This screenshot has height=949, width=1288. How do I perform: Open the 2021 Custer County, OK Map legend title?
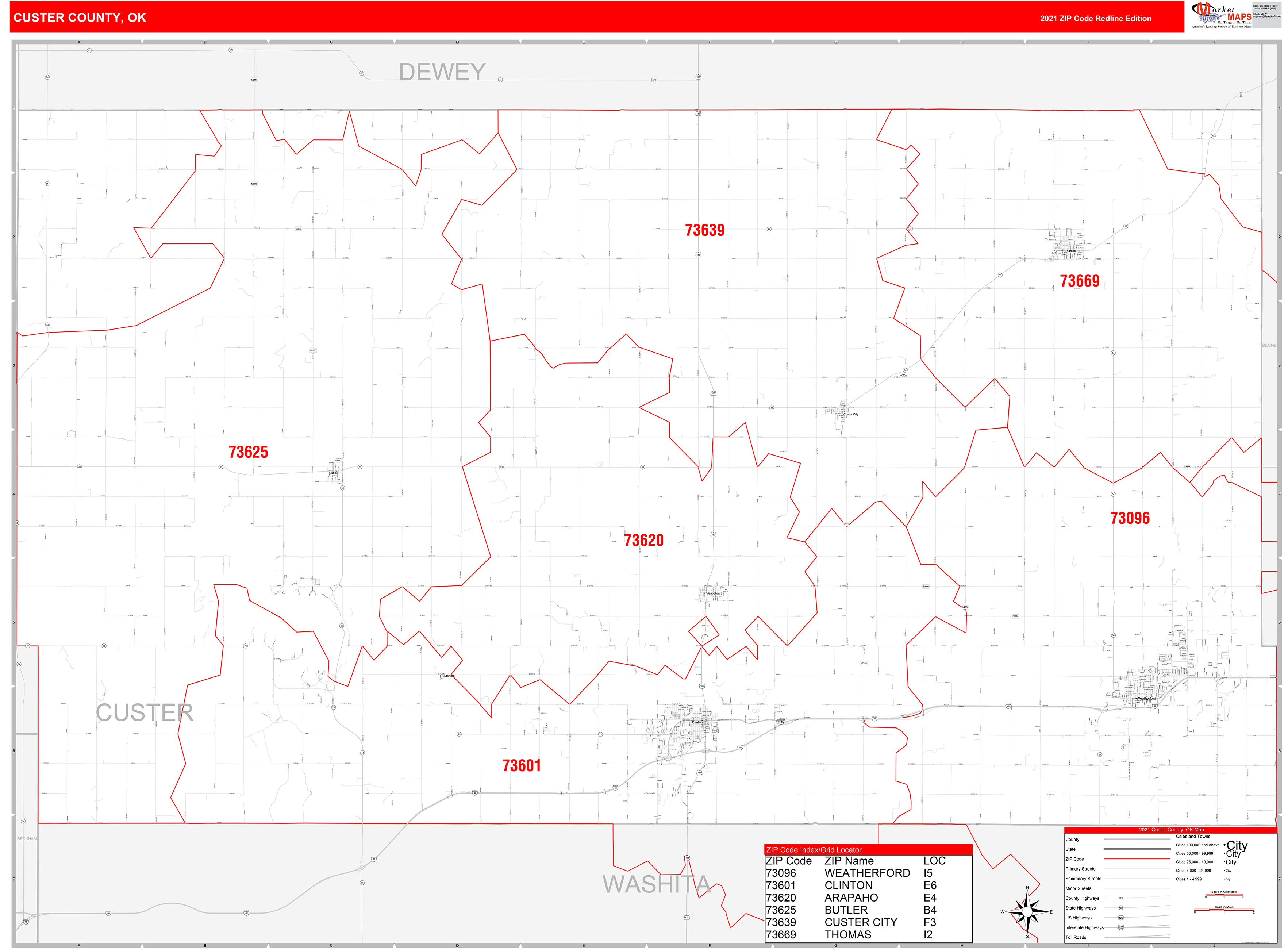[1171, 830]
